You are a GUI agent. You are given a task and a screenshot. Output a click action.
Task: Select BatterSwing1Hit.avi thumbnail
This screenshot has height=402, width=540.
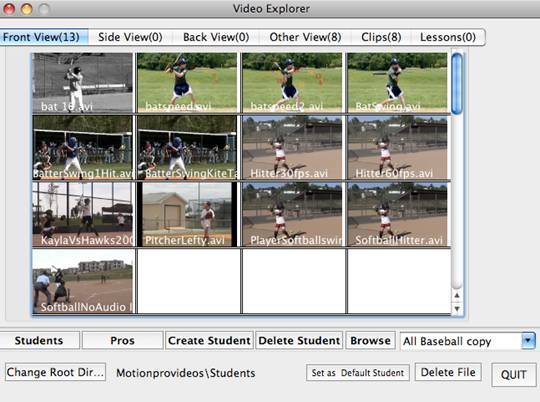pos(83,147)
